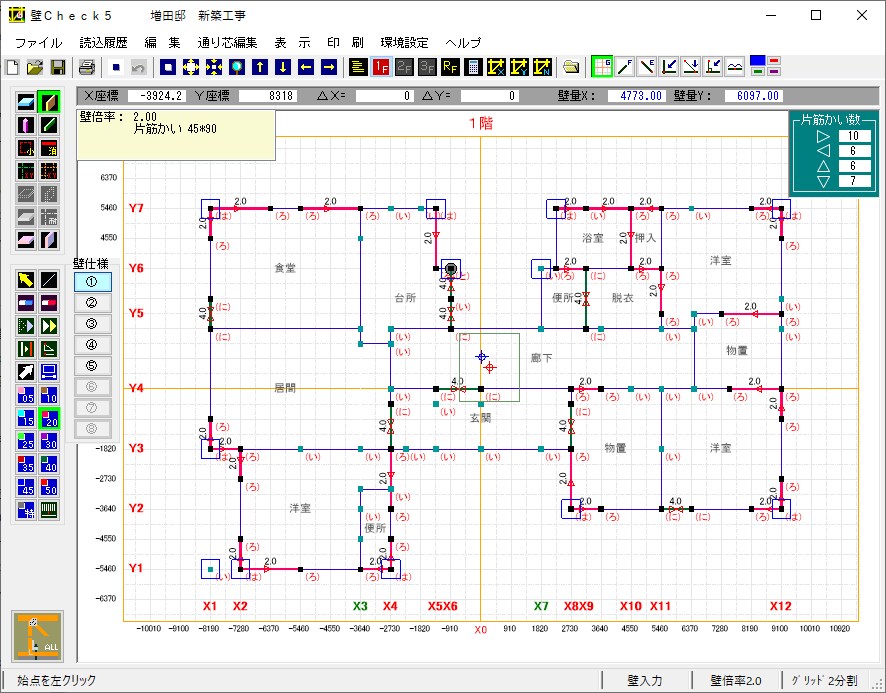
Task: Pan view right with the right arrow icon
Action: click(329, 68)
